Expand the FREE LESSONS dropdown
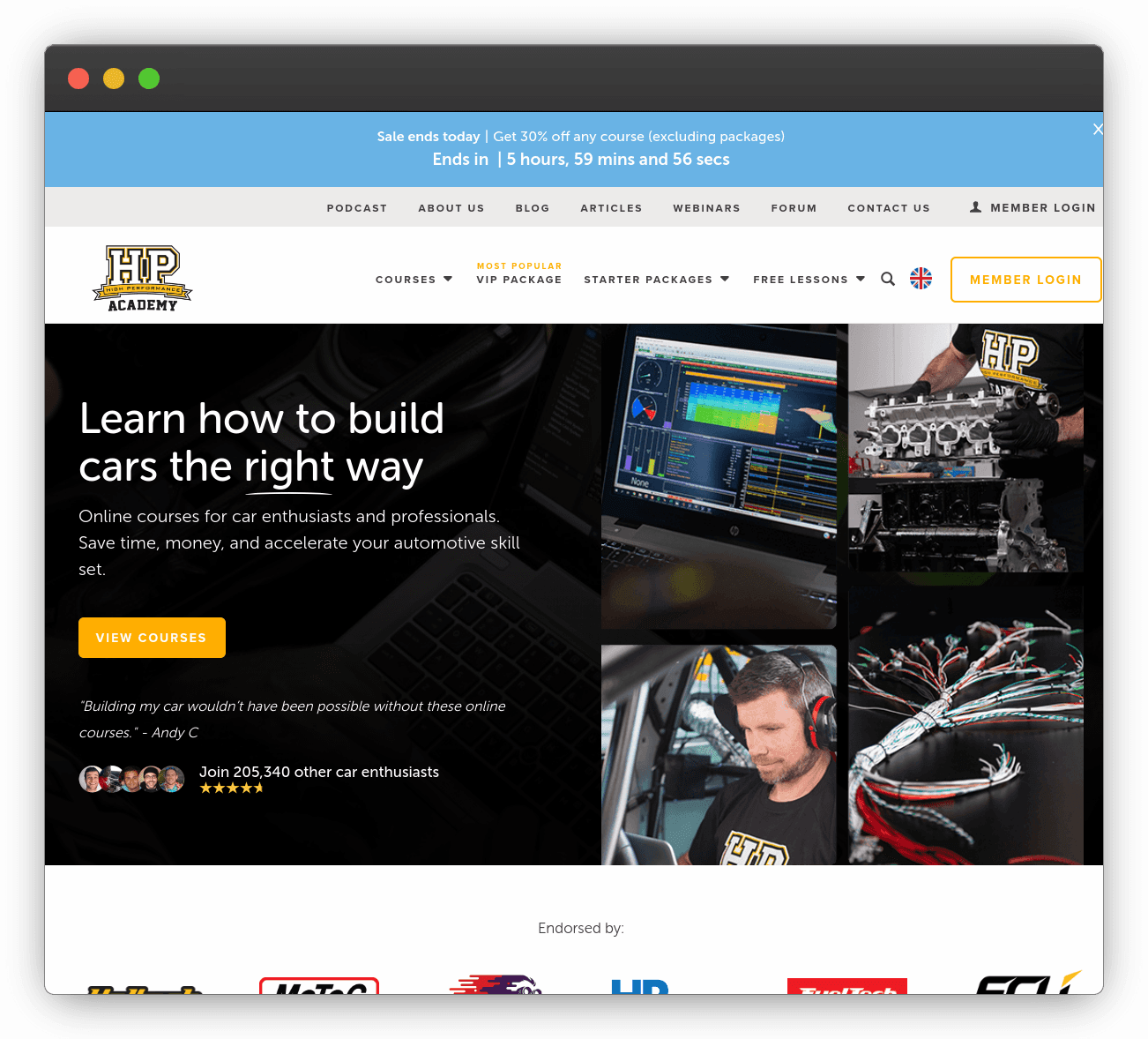Screen dimensions: 1148x1039 pyautogui.click(x=808, y=279)
